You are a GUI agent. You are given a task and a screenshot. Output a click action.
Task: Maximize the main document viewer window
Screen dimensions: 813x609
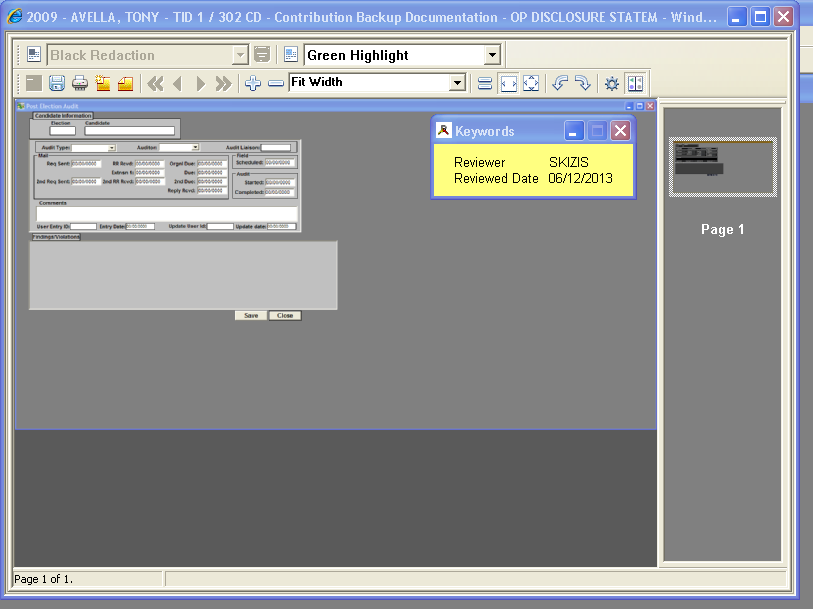point(760,17)
